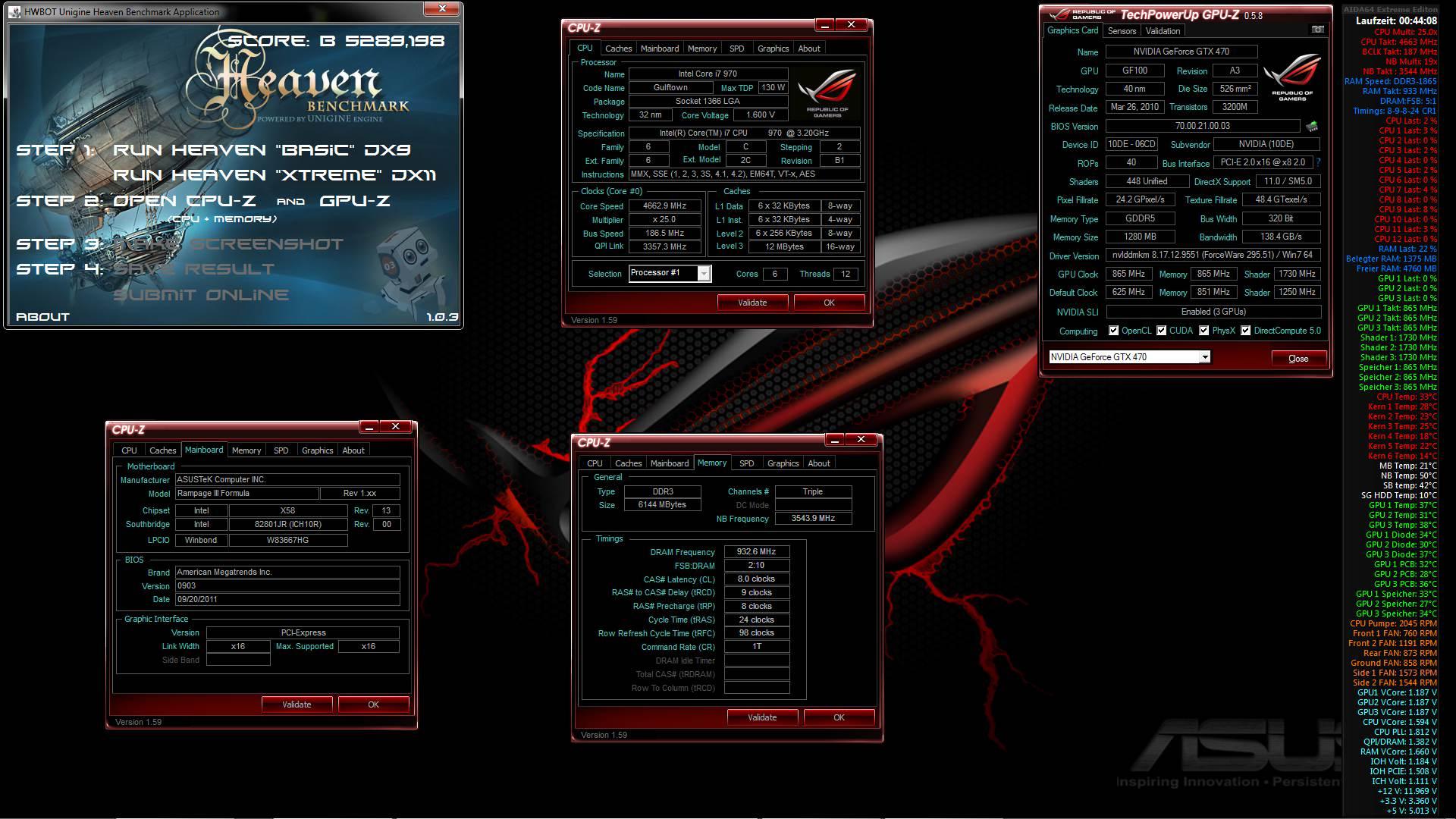Click the save BIOS chip icon in GPU-Z
Screen dimensions: 1456x819
(x=1312, y=126)
